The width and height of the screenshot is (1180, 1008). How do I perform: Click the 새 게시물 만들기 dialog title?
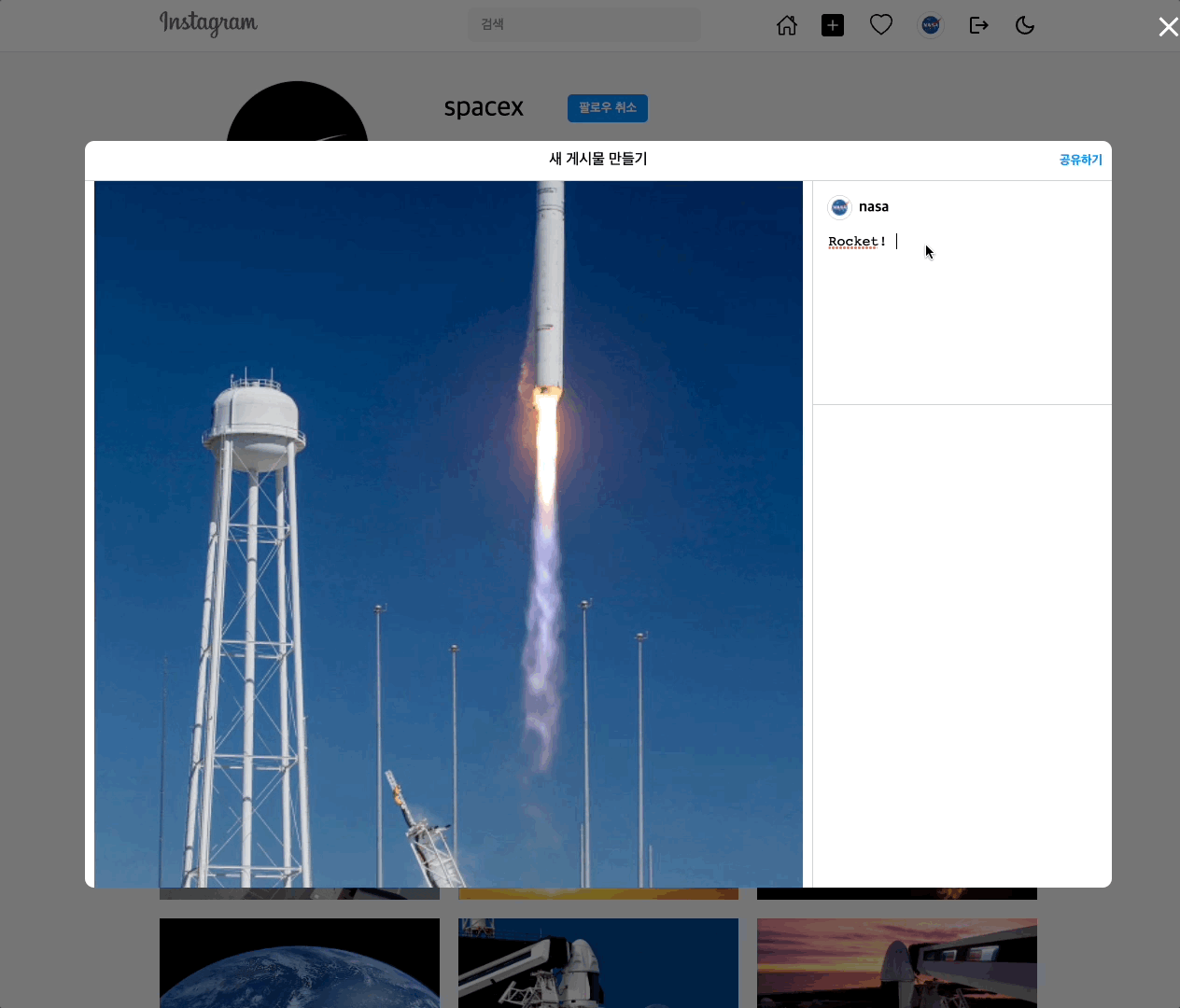(598, 159)
